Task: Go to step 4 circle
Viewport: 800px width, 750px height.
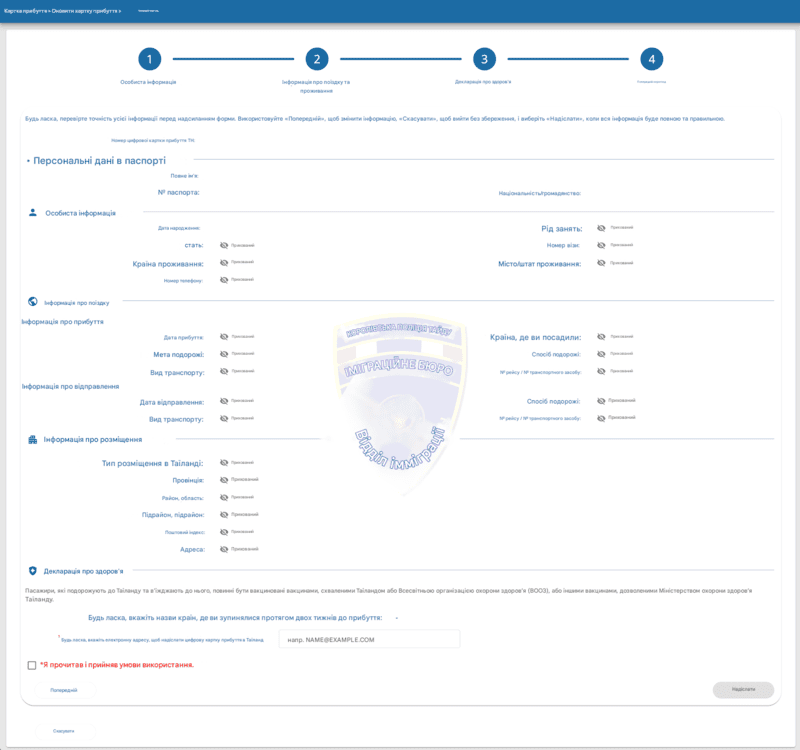Action: point(652,59)
